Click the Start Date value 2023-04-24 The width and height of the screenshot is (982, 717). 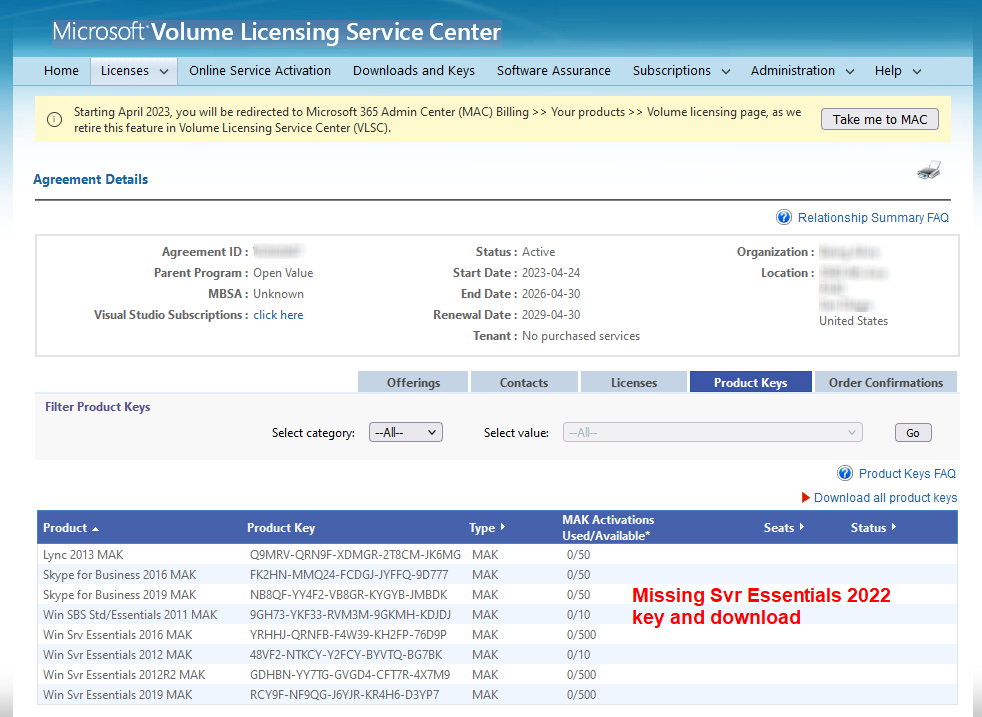pyautogui.click(x=551, y=273)
